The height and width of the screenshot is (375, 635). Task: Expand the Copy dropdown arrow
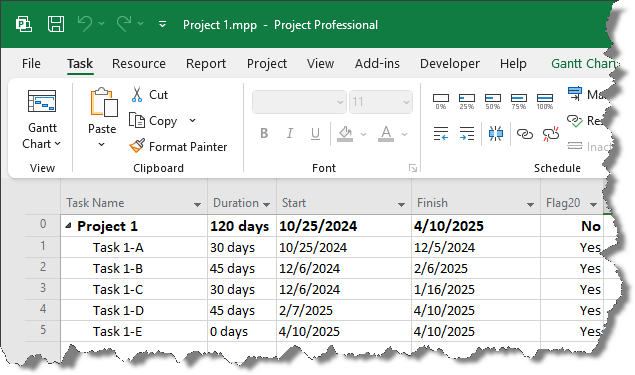point(192,121)
